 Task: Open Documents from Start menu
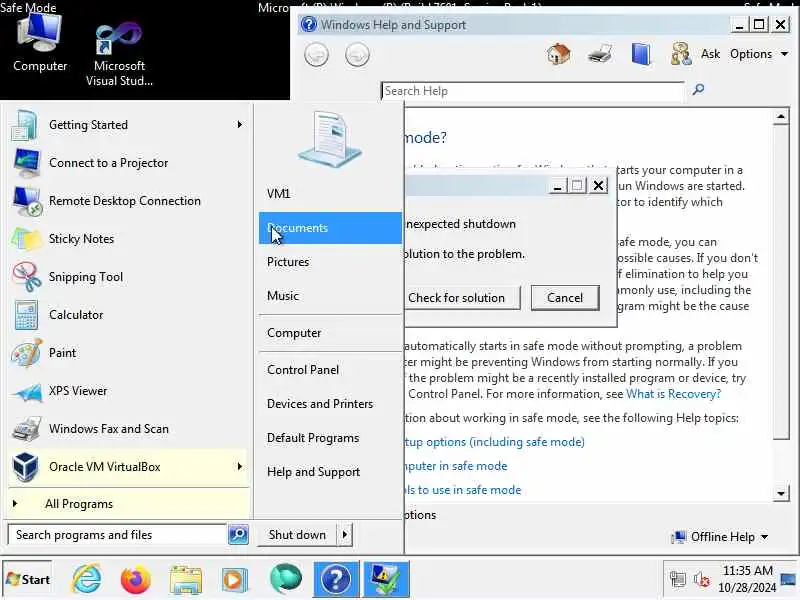(330, 228)
